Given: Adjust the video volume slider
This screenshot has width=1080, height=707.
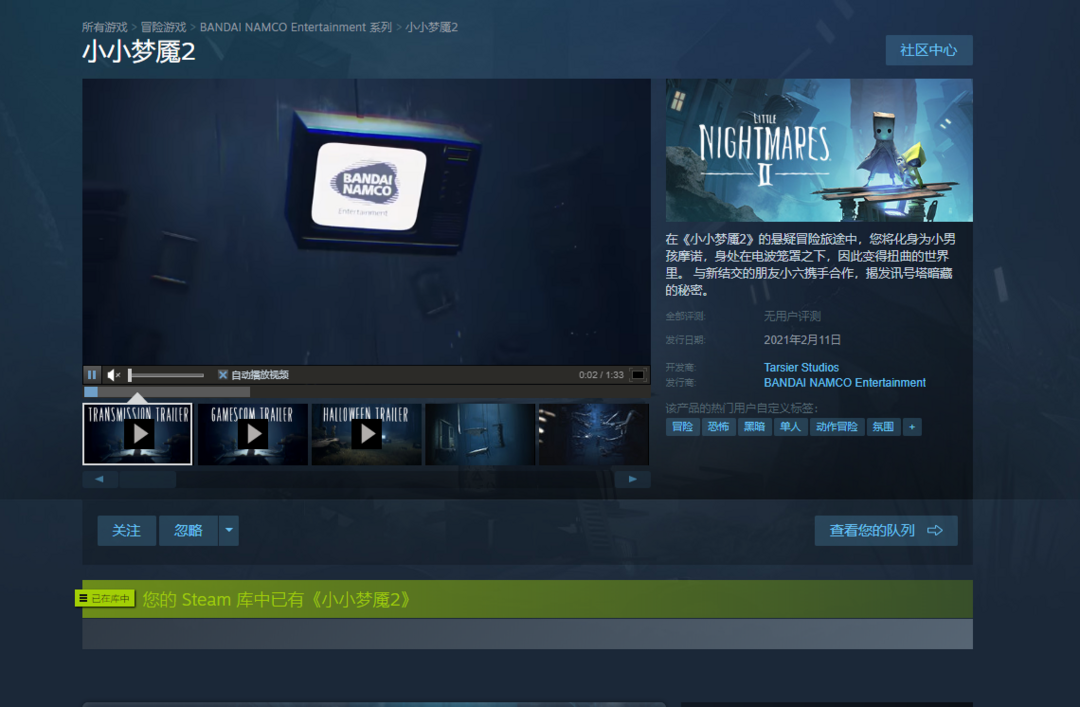Looking at the screenshot, I should pos(166,375).
